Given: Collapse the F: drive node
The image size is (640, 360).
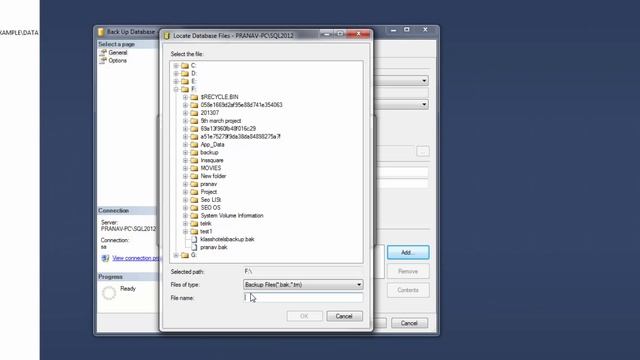Looking at the screenshot, I should [x=176, y=89].
